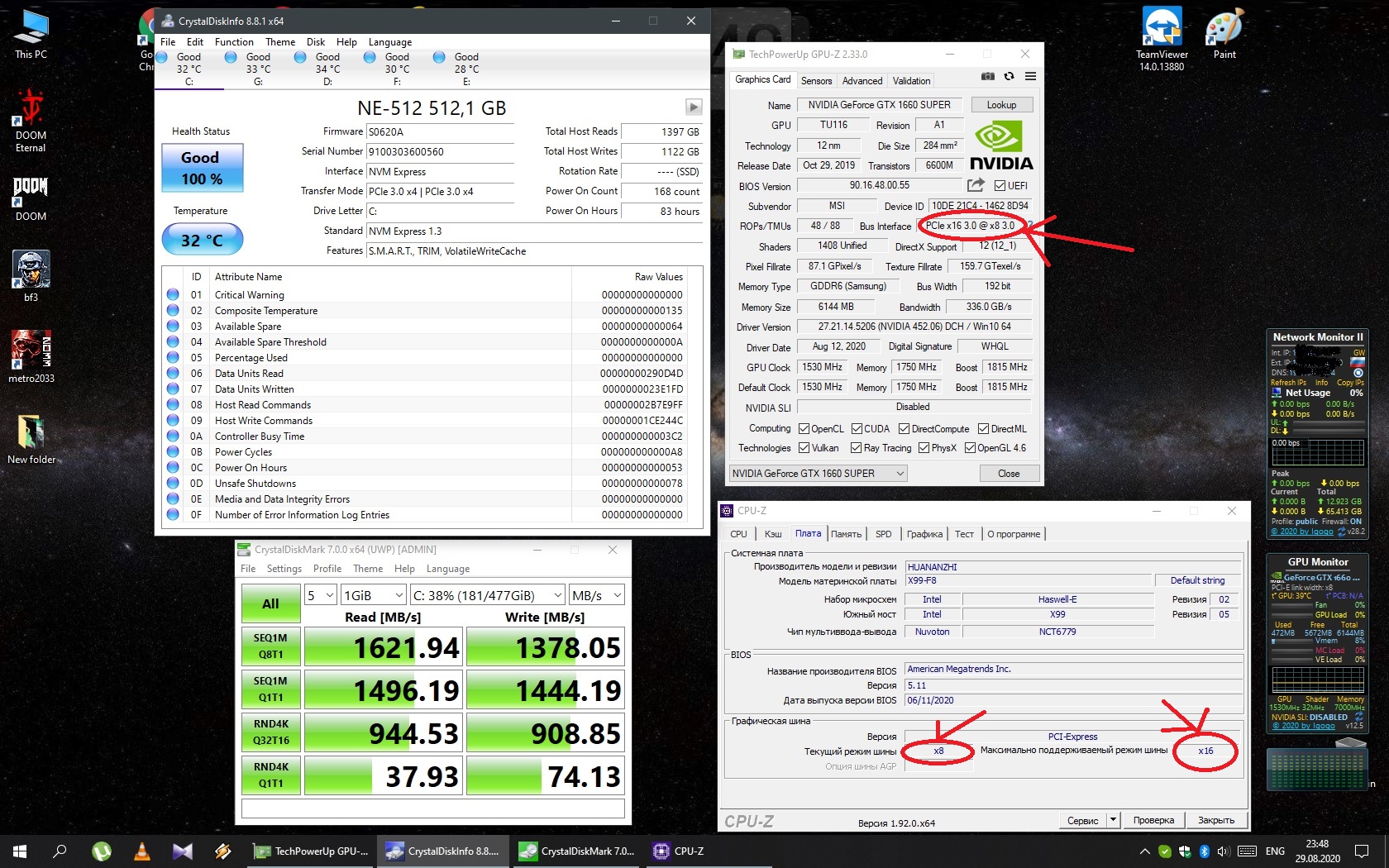
Task: Select the DOOM Eternal desktop shortcut
Action: click(31, 121)
